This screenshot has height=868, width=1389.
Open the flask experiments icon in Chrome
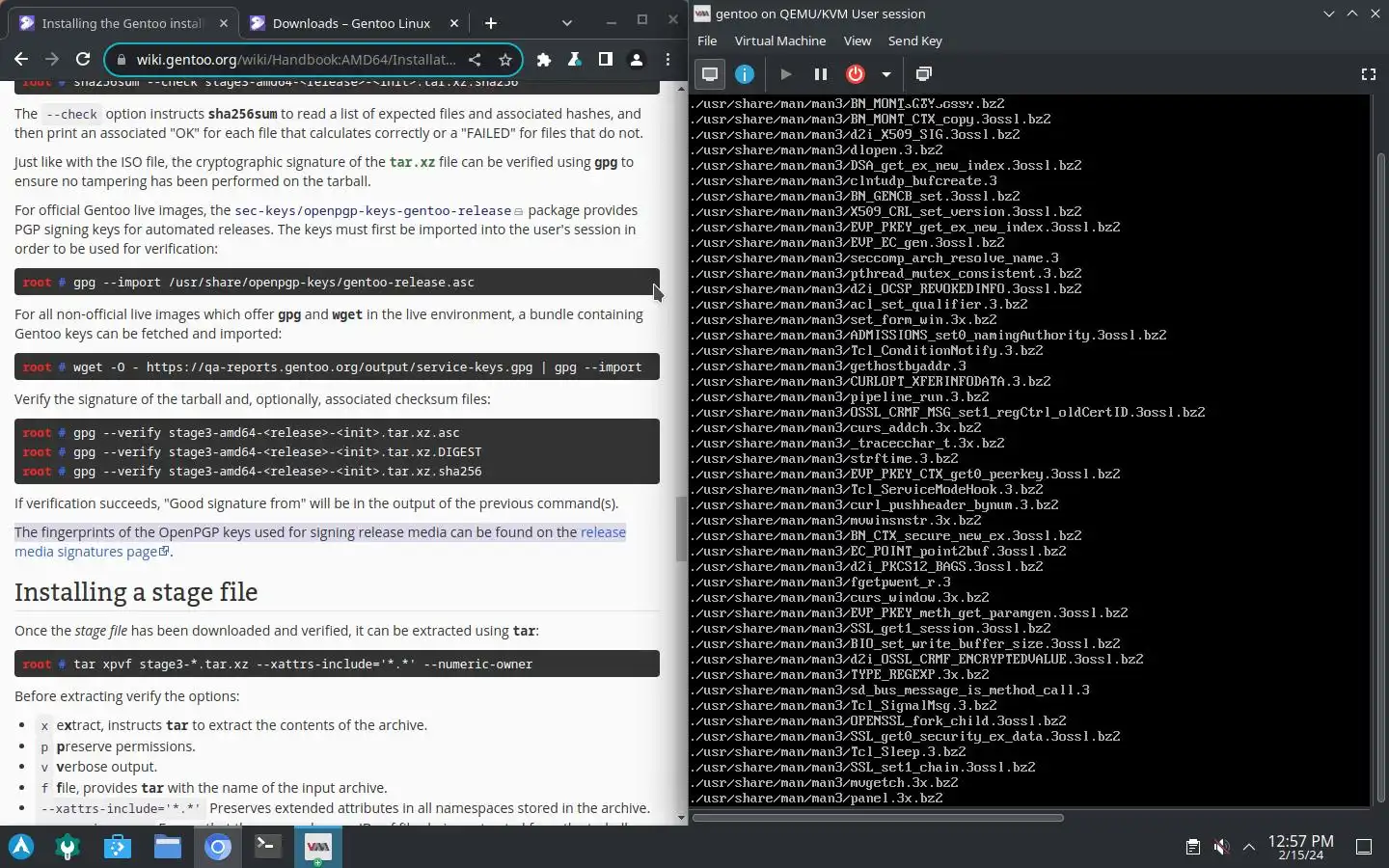[x=575, y=60]
